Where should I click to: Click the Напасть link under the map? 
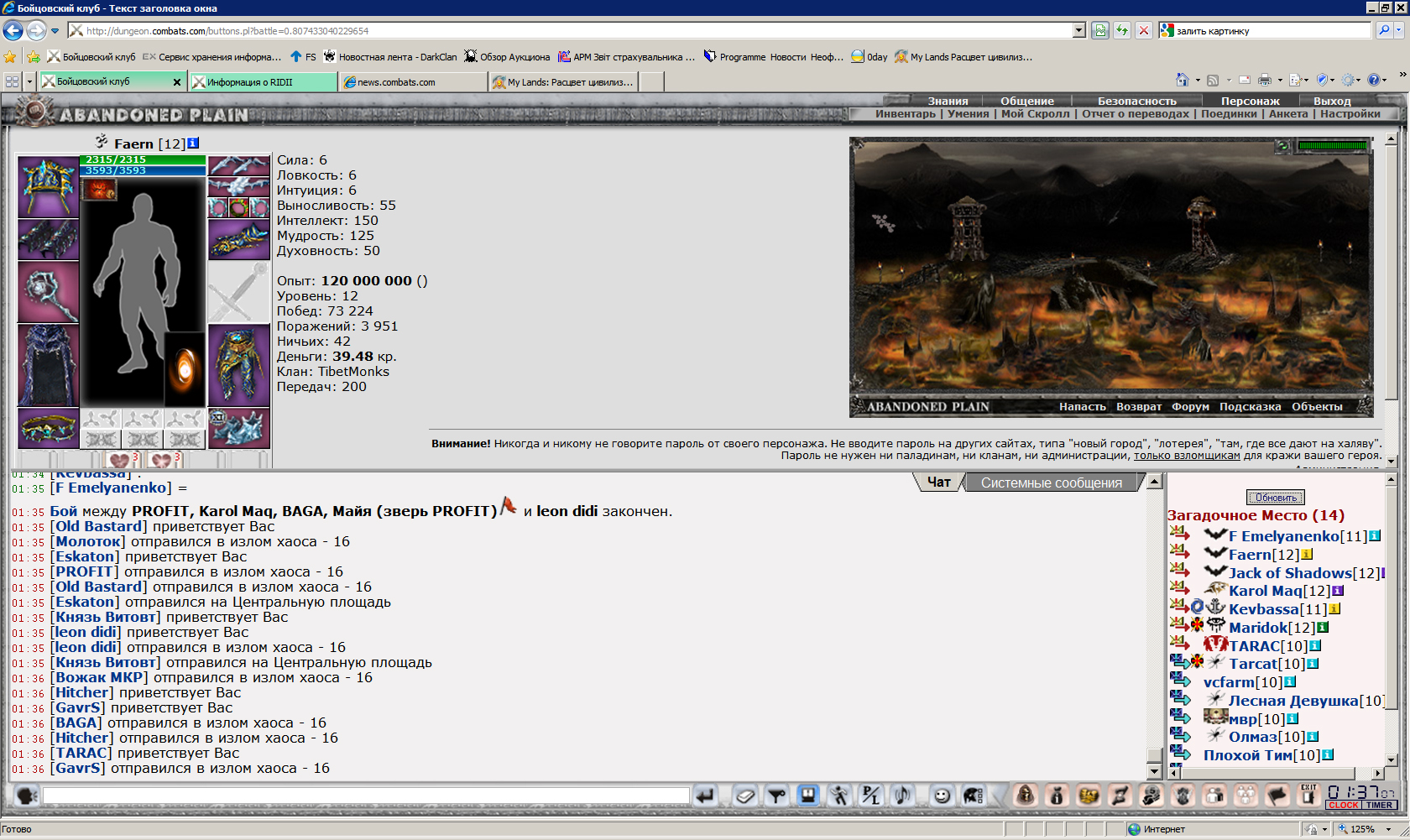[1083, 407]
